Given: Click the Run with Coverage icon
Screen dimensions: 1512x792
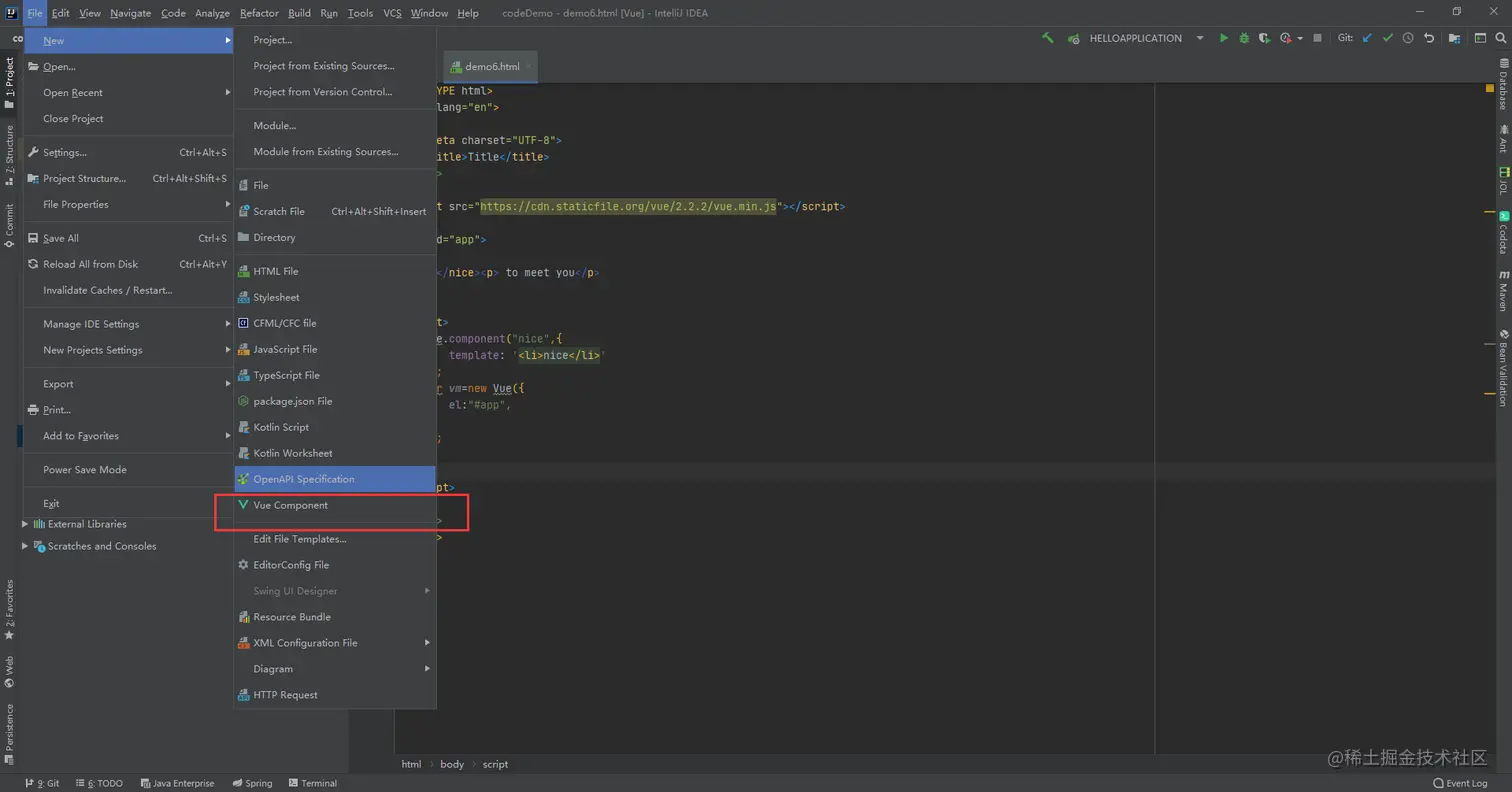Looking at the screenshot, I should pyautogui.click(x=1264, y=38).
